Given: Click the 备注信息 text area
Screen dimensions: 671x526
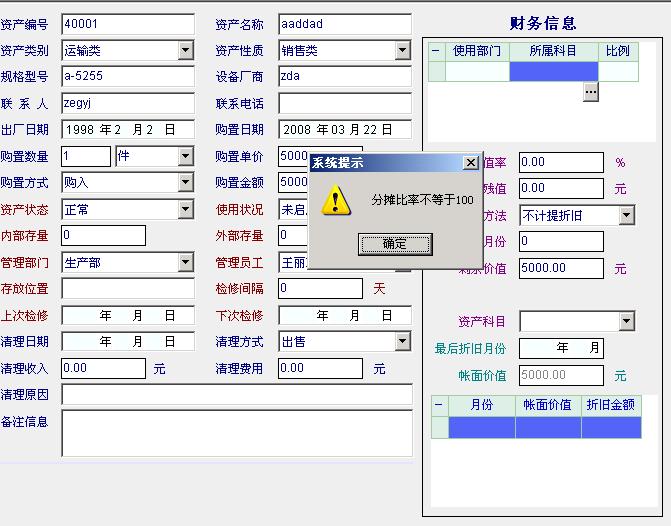Looking at the screenshot, I should coord(236,433).
